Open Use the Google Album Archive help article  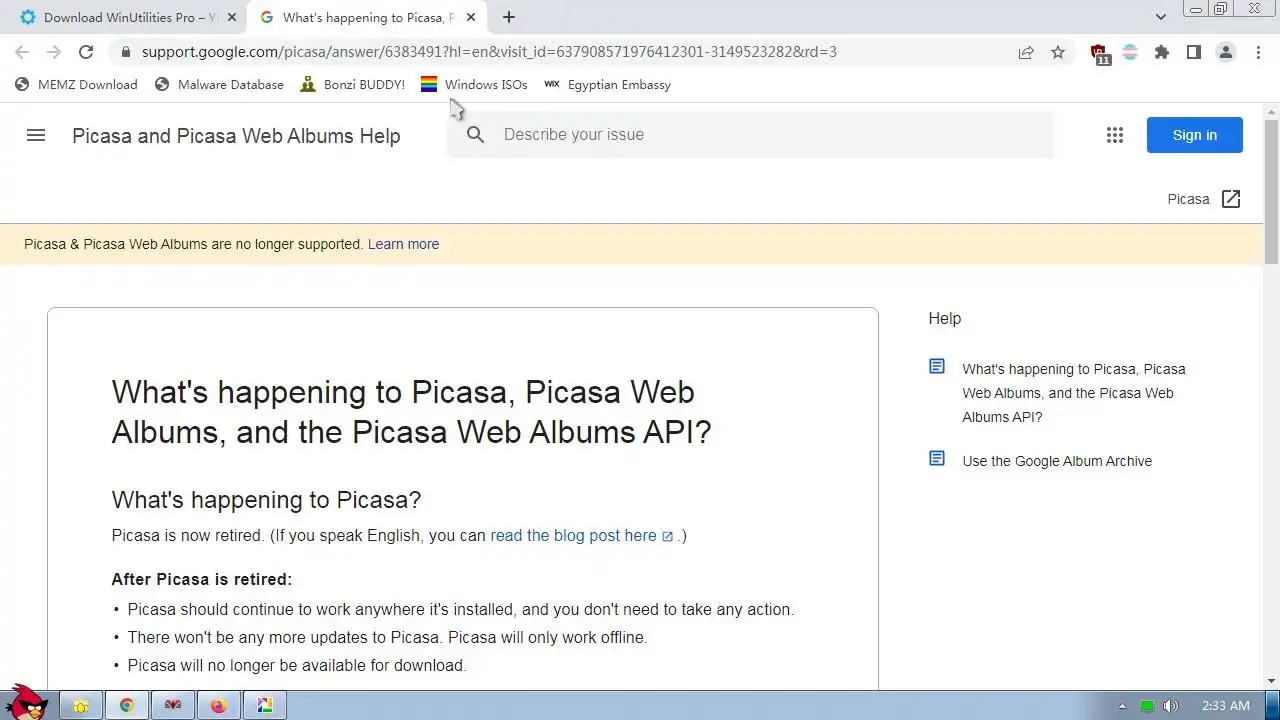(x=1057, y=461)
